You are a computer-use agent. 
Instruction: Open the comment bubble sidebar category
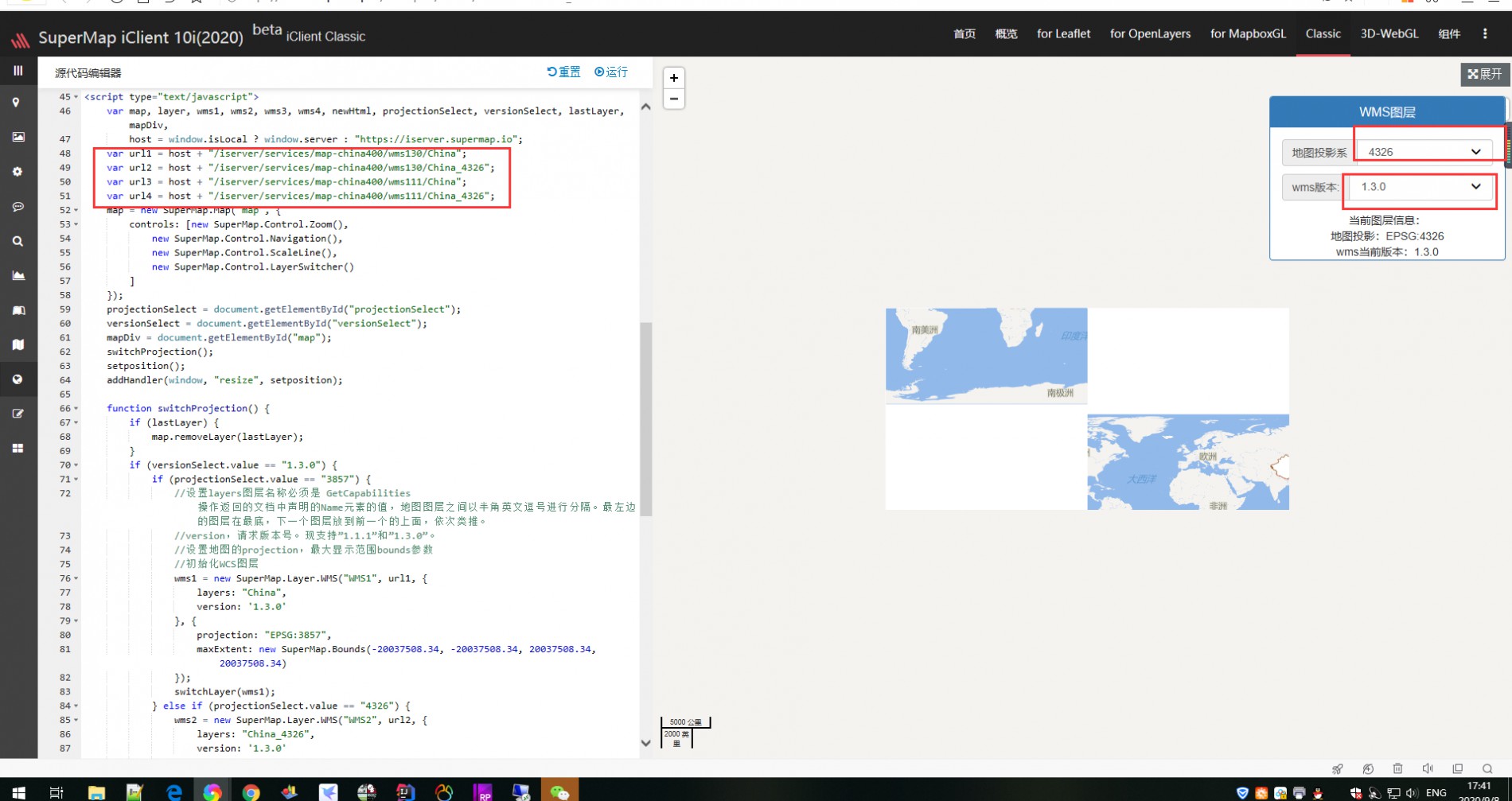(x=18, y=207)
